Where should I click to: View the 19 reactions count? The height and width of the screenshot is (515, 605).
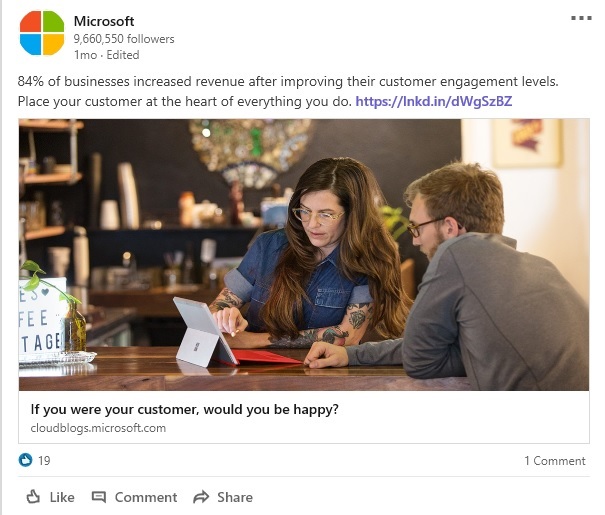tap(44, 460)
